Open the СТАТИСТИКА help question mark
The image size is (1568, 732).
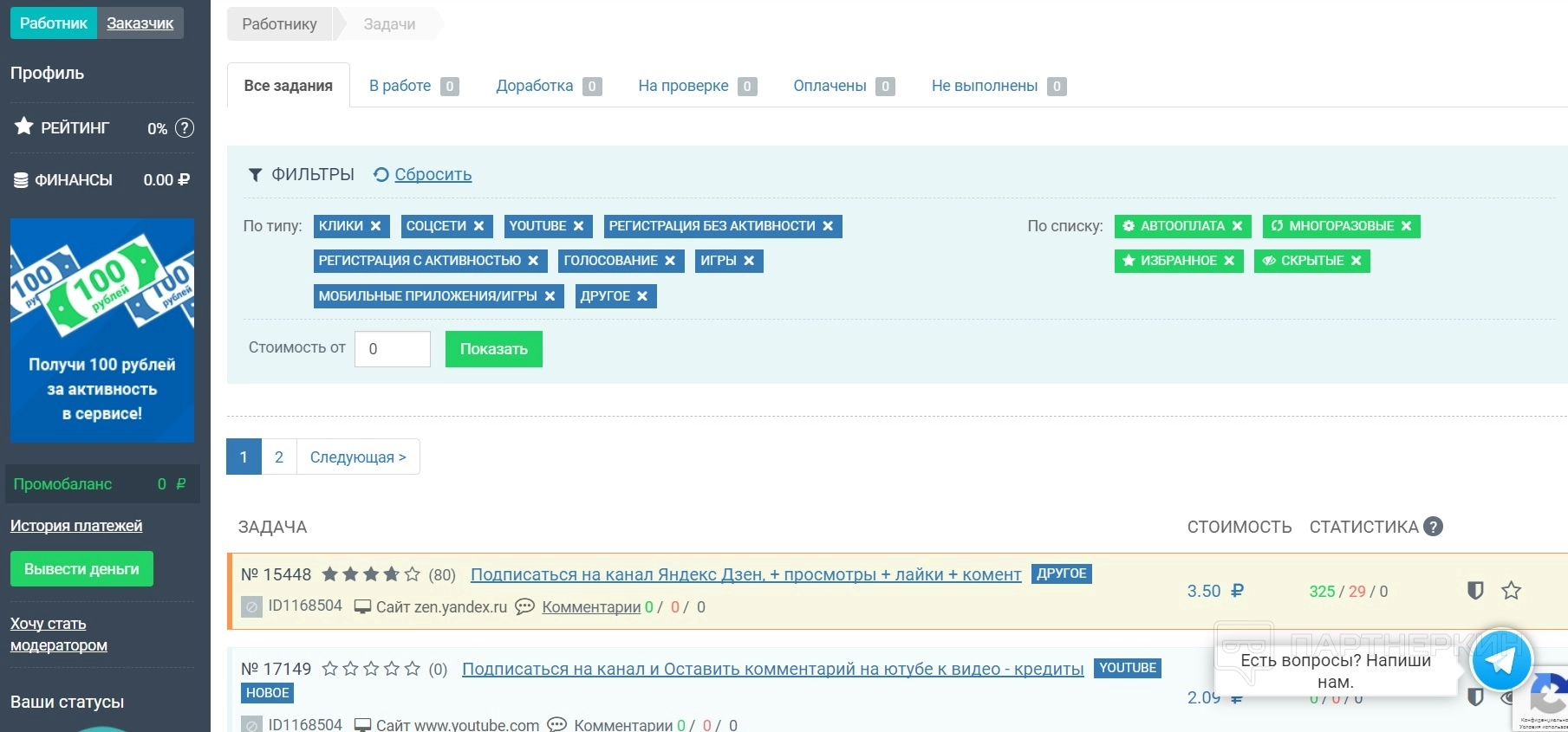point(1434,527)
